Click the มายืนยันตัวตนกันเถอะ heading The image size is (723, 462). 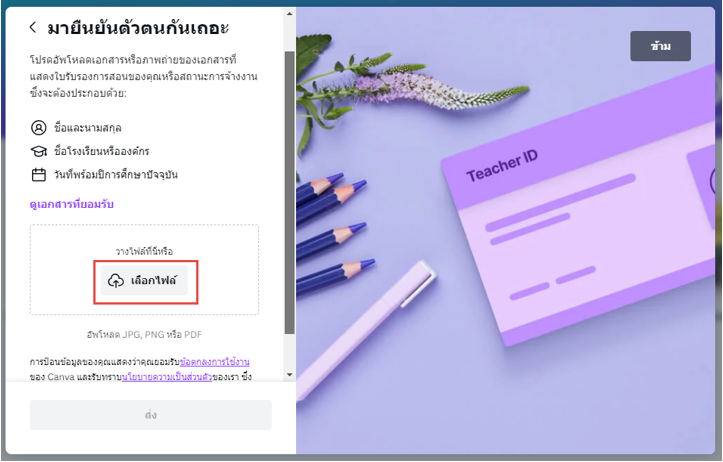click(138, 28)
